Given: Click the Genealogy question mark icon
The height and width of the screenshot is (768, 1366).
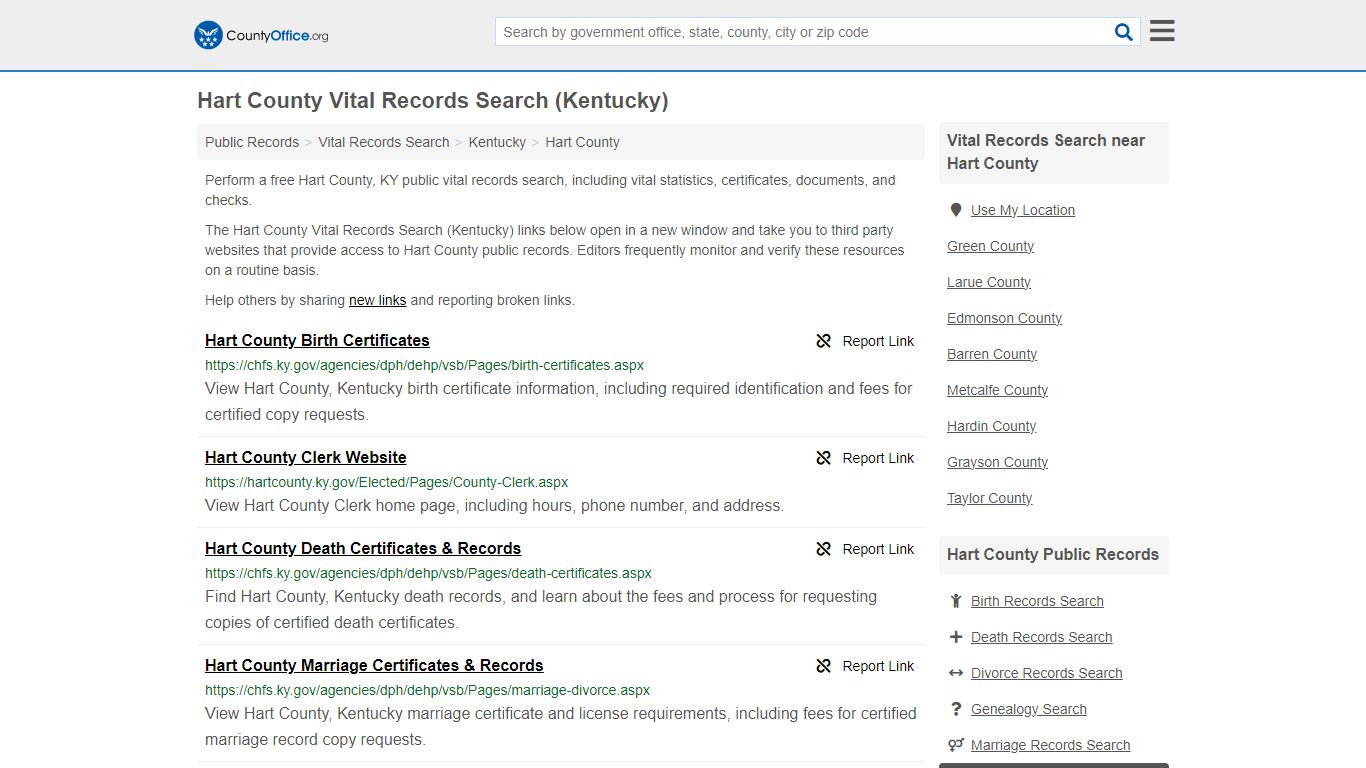Looking at the screenshot, I should pyautogui.click(x=956, y=709).
